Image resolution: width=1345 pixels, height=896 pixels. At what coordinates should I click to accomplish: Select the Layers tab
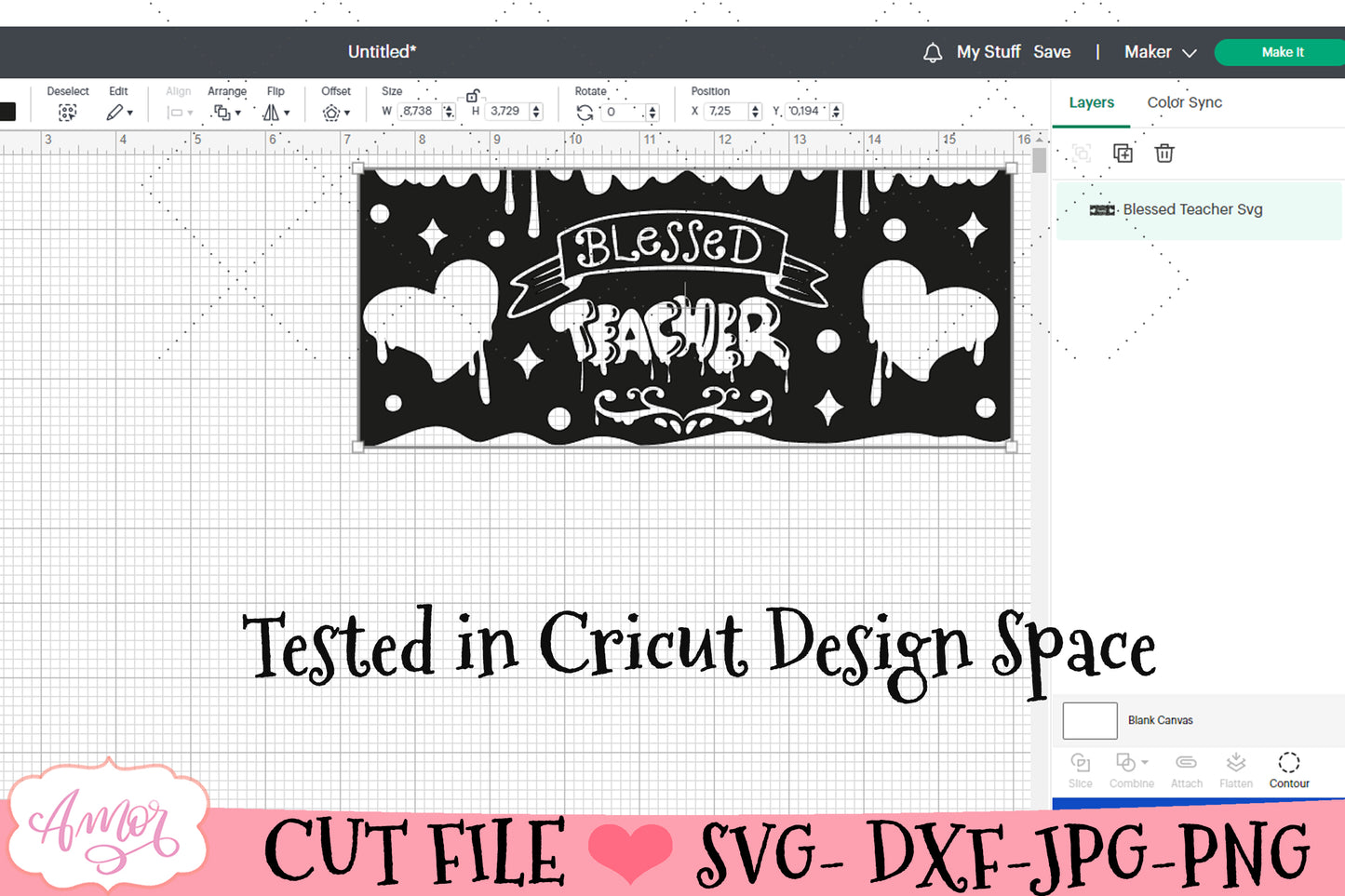tap(1091, 102)
